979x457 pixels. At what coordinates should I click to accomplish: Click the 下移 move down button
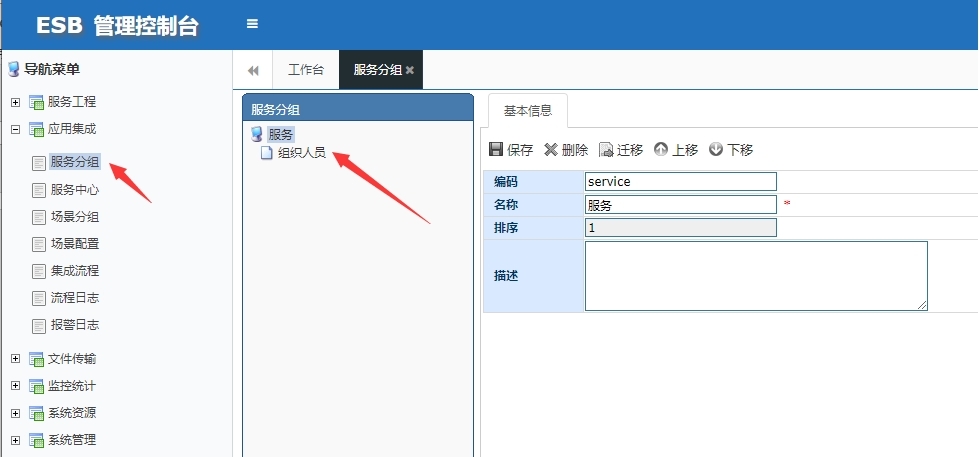point(731,150)
